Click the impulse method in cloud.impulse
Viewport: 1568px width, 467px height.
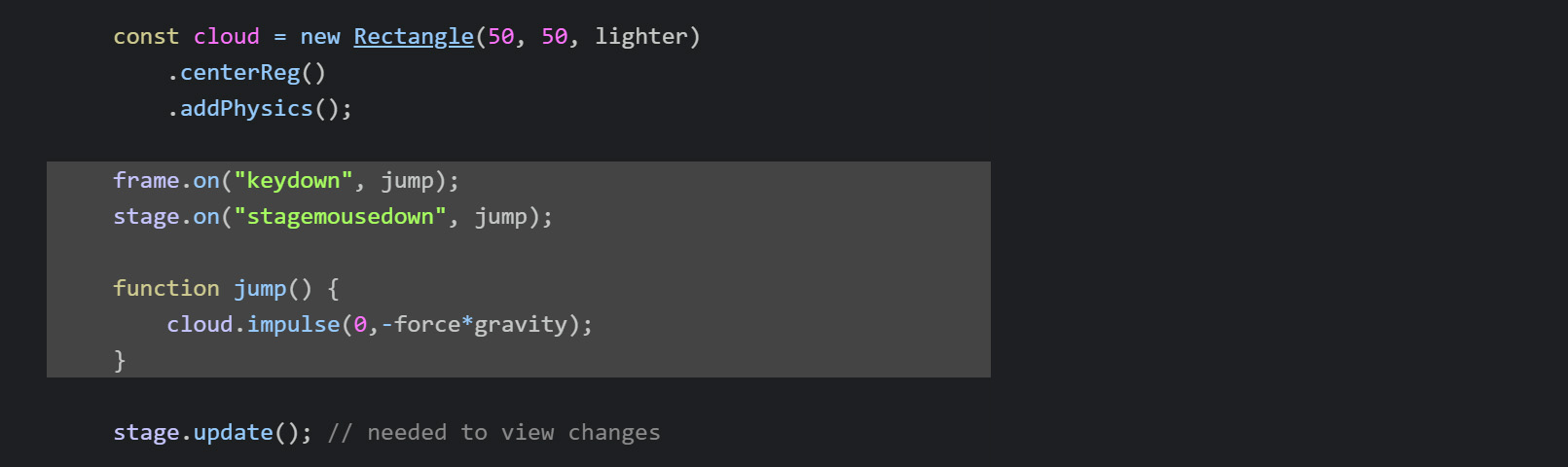coord(293,325)
